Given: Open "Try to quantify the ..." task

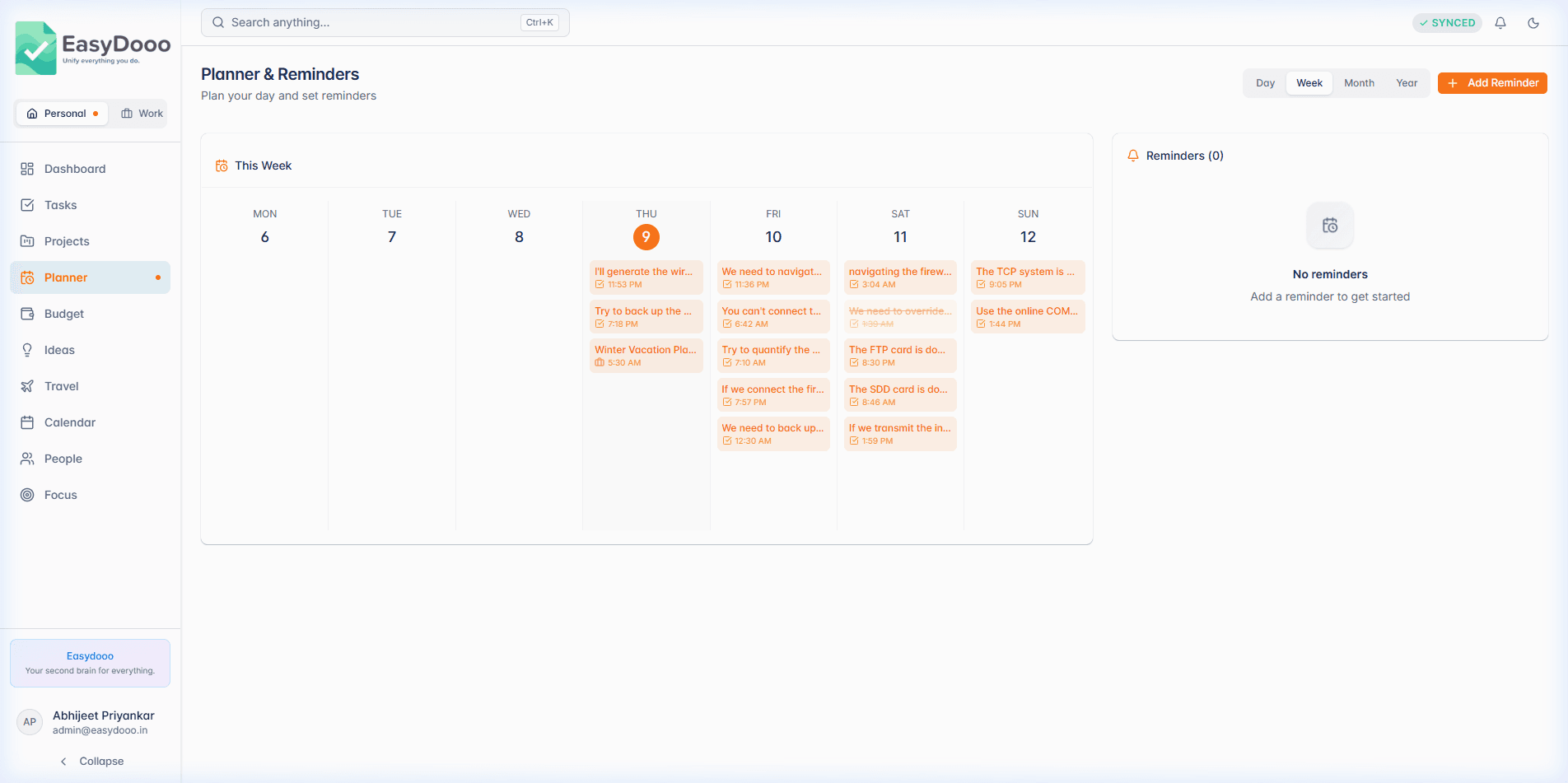Looking at the screenshot, I should pos(773,356).
